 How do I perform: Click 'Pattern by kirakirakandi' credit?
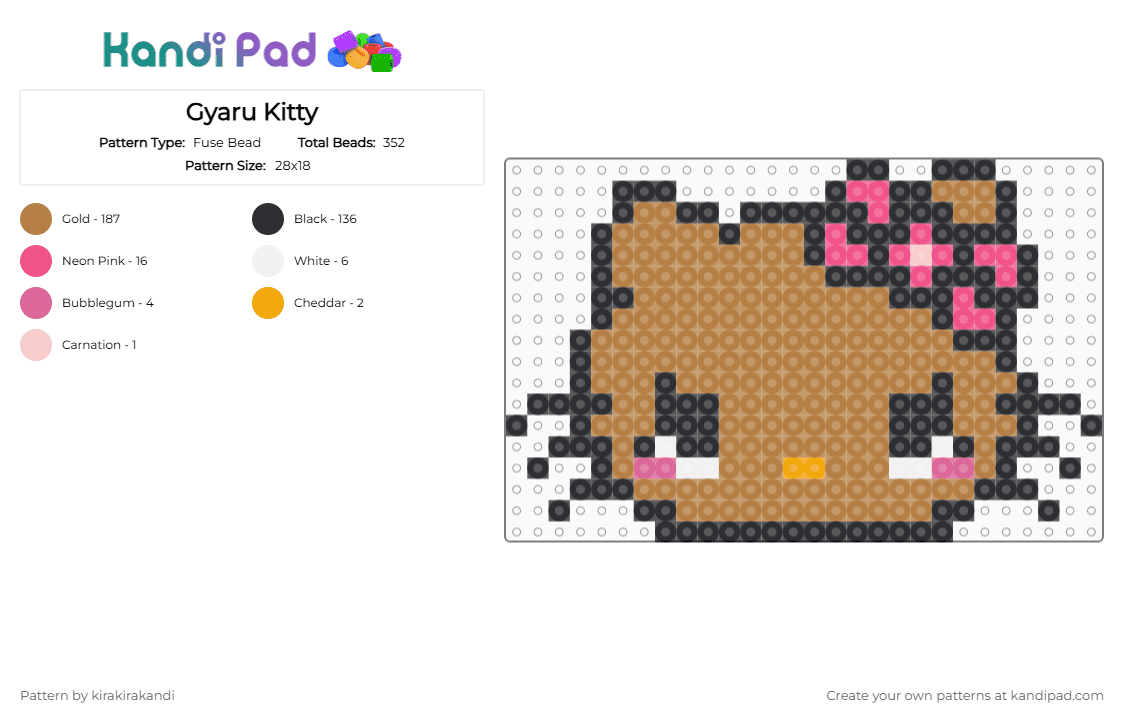pyautogui.click(x=97, y=696)
